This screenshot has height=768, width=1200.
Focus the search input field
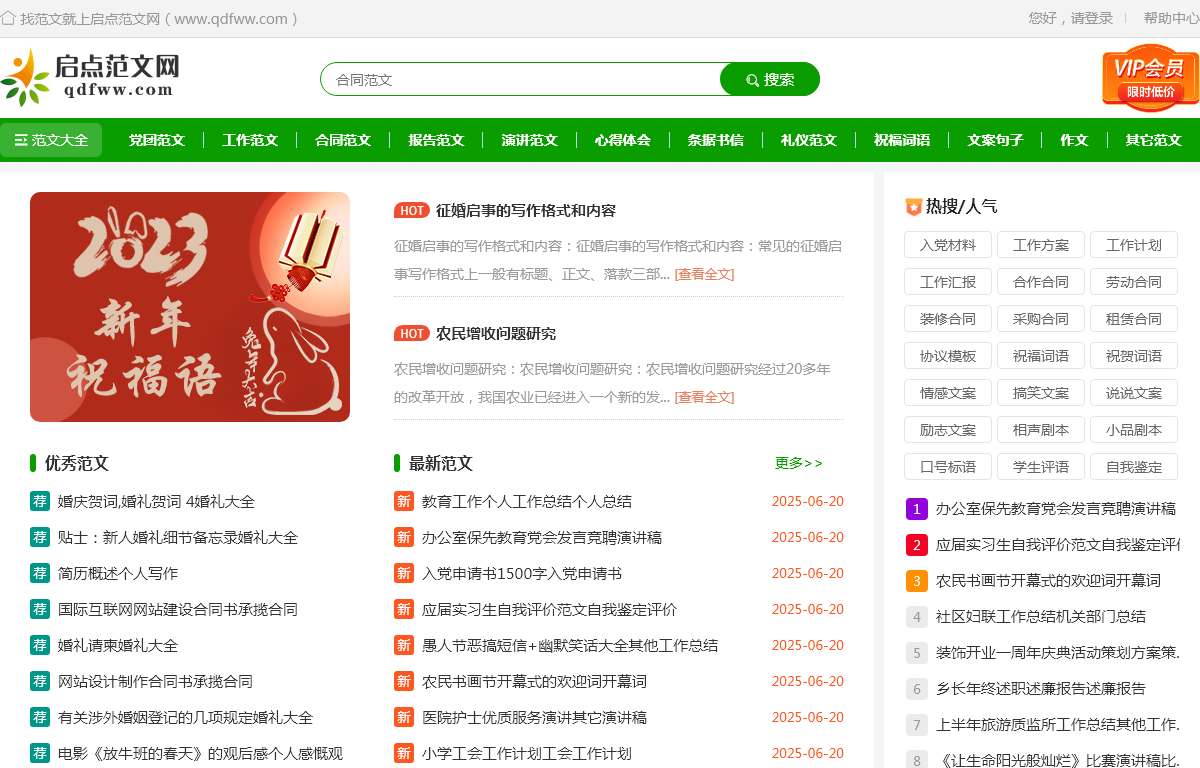tap(520, 80)
